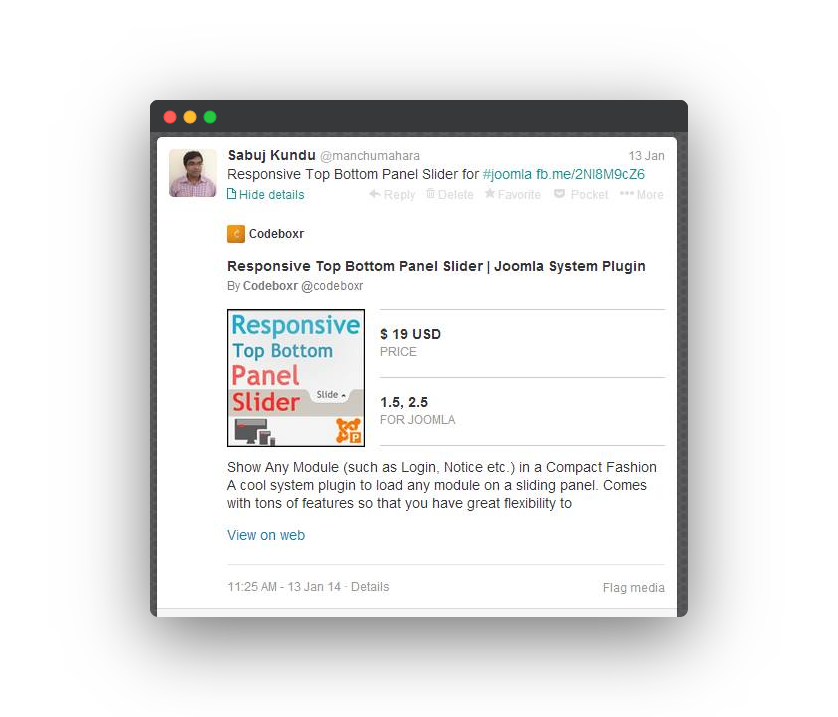Viewport: 838px width, 717px height.
Task: Click the Flag media link
Action: click(633, 588)
